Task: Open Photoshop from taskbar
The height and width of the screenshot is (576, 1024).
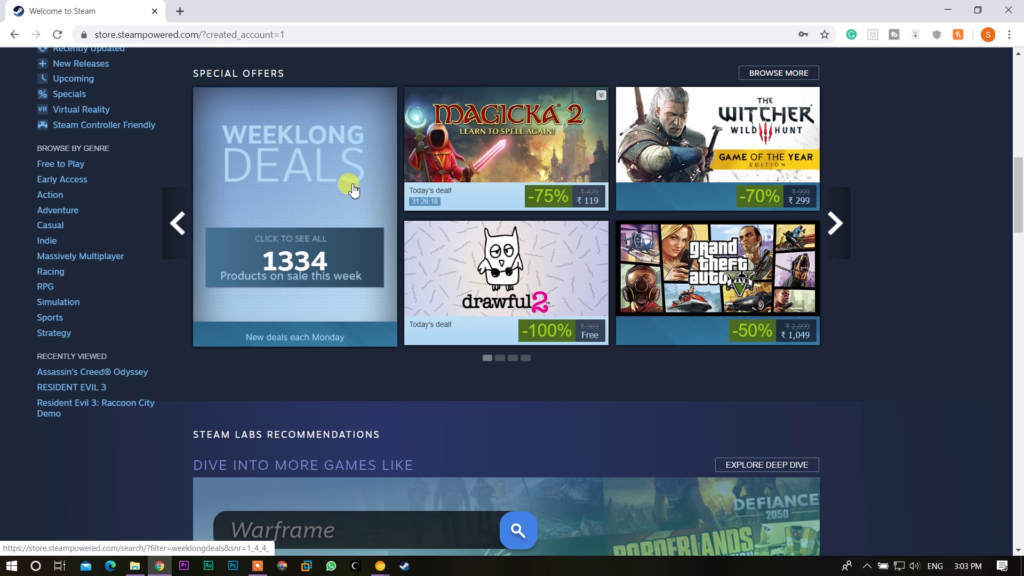Action: tap(232, 566)
